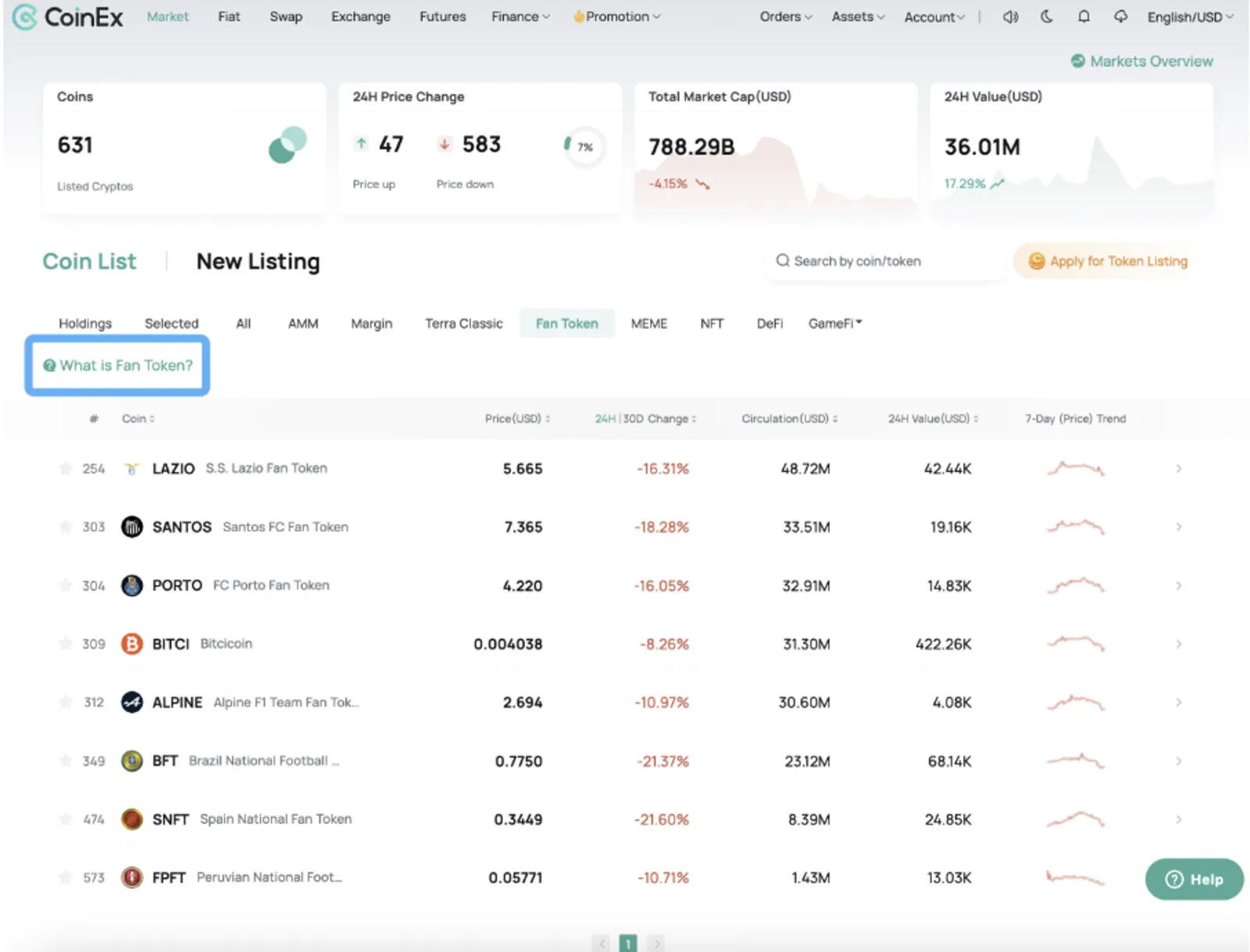Star the BFT row
Viewport: 1250px width, 952px height.
click(x=66, y=760)
